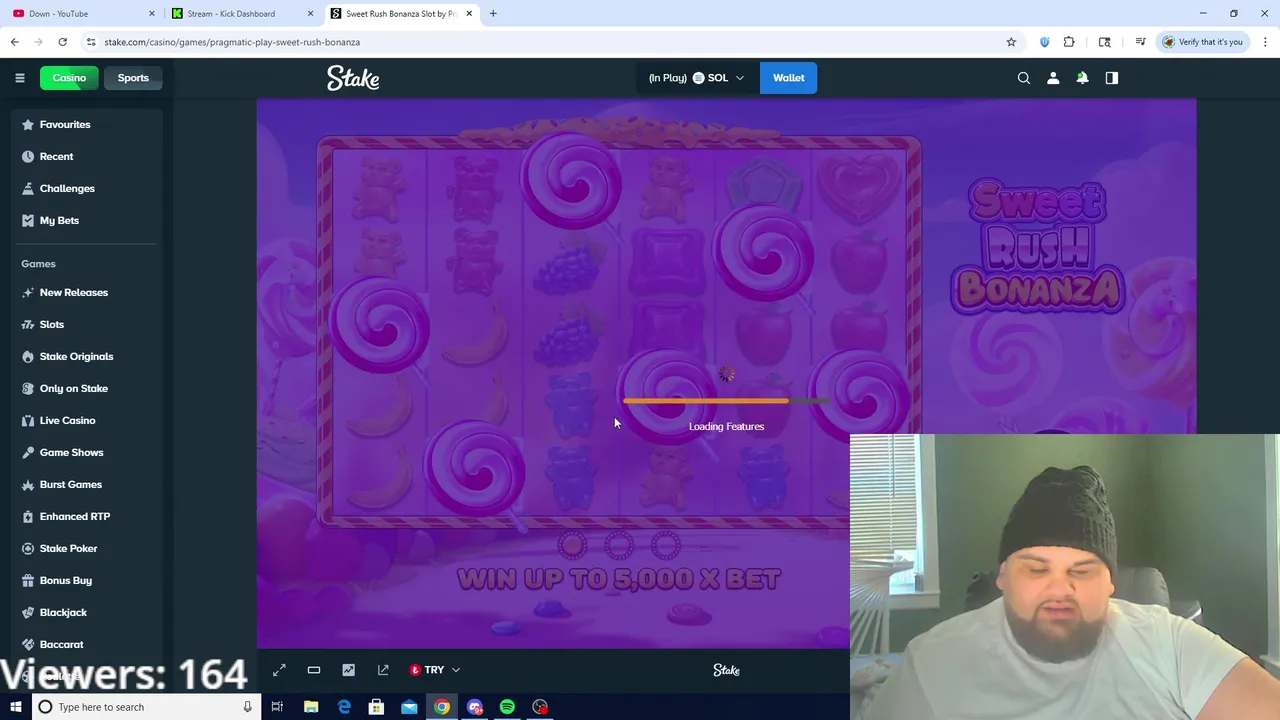
Task: Click the Recent history icon
Action: pyautogui.click(x=28, y=156)
